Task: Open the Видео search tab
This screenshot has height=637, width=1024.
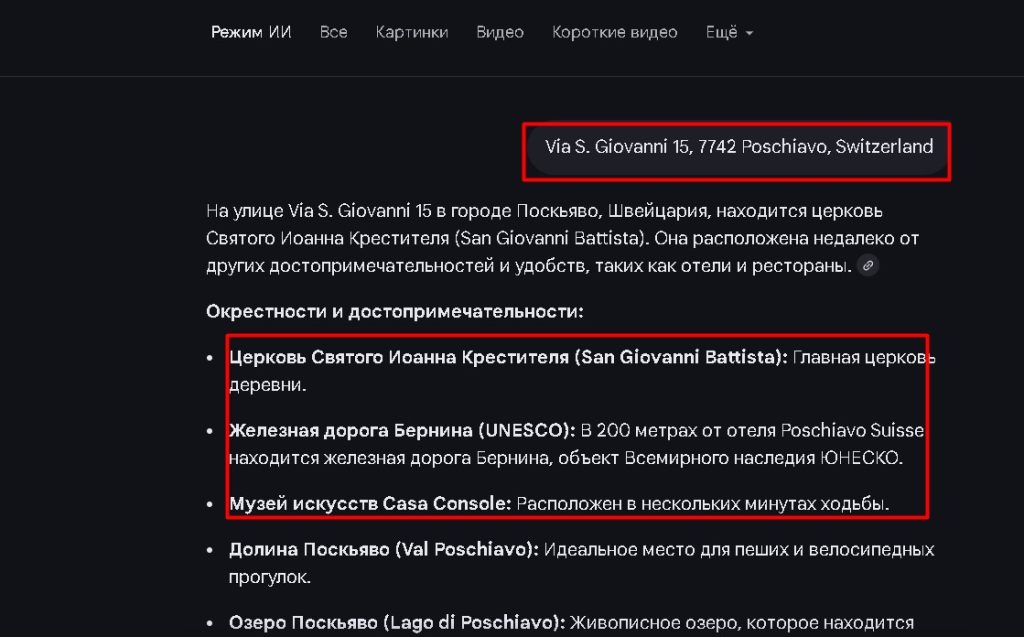Action: point(500,31)
